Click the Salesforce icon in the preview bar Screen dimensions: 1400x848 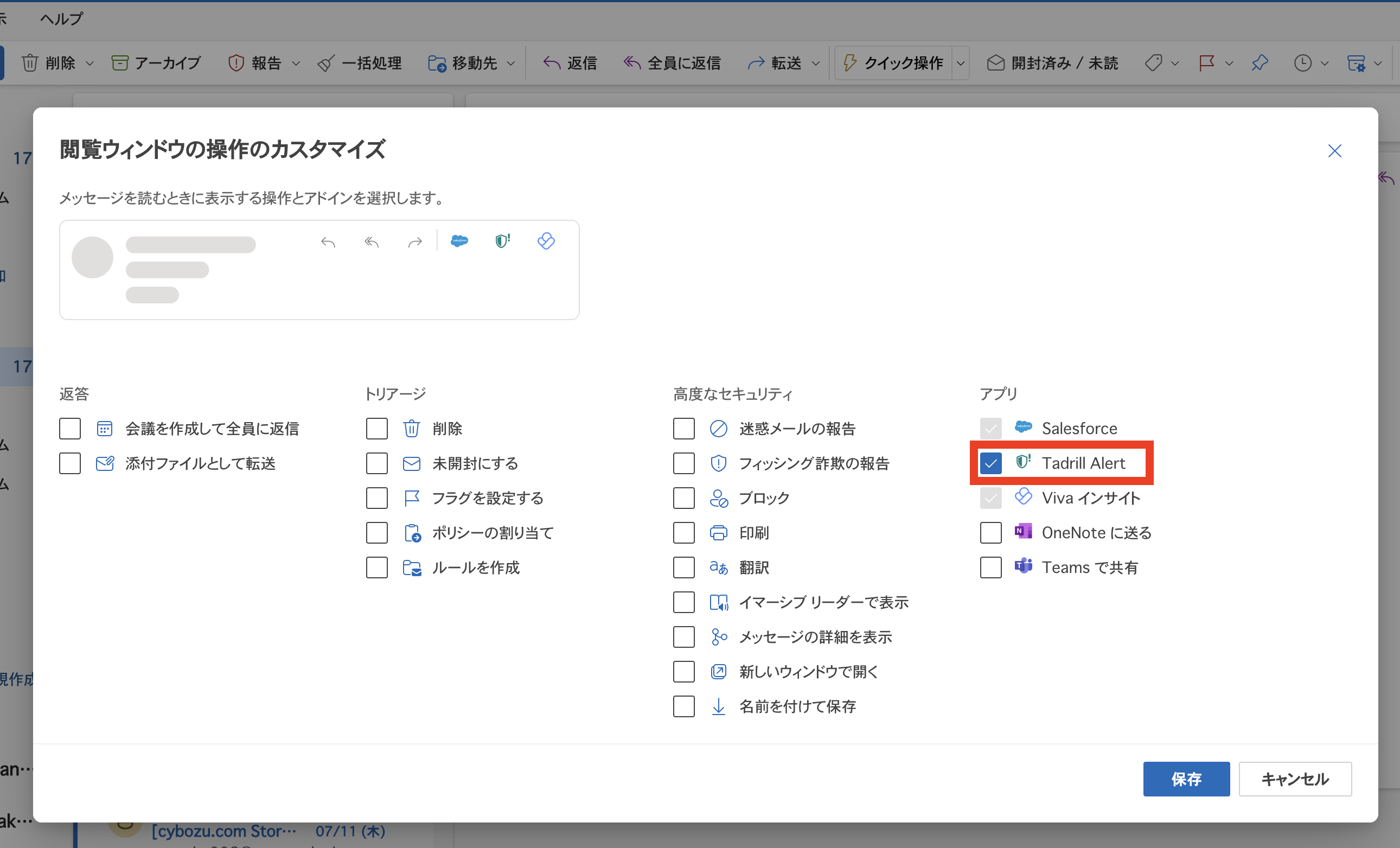[459, 241]
